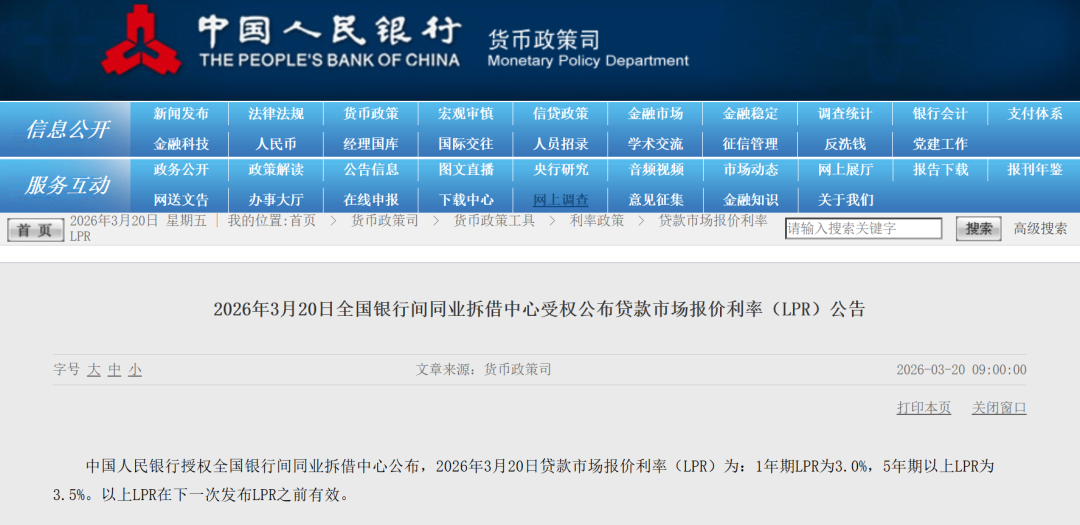Open 政策解读 under 服务互动

pyautogui.click(x=276, y=170)
